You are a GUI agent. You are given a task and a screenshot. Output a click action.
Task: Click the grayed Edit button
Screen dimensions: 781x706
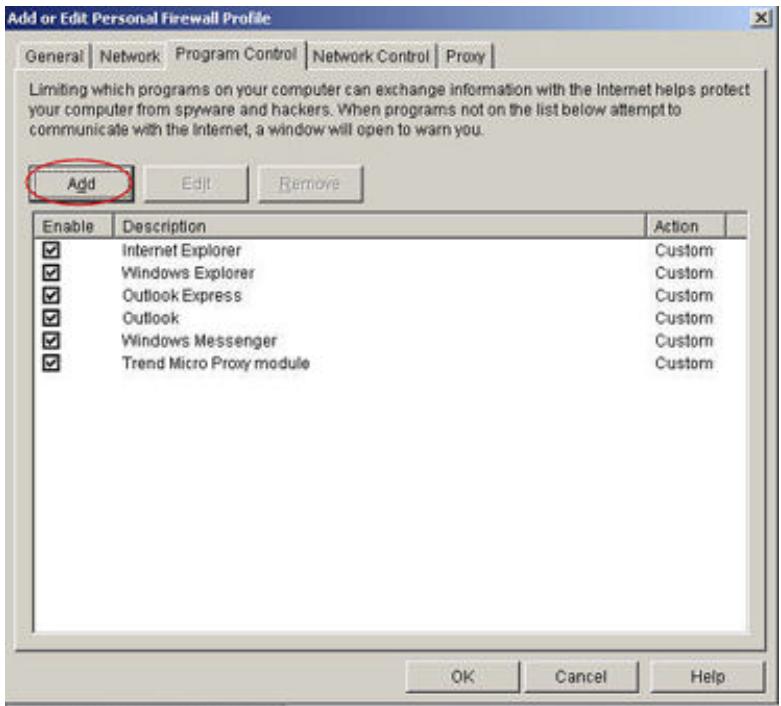196,184
